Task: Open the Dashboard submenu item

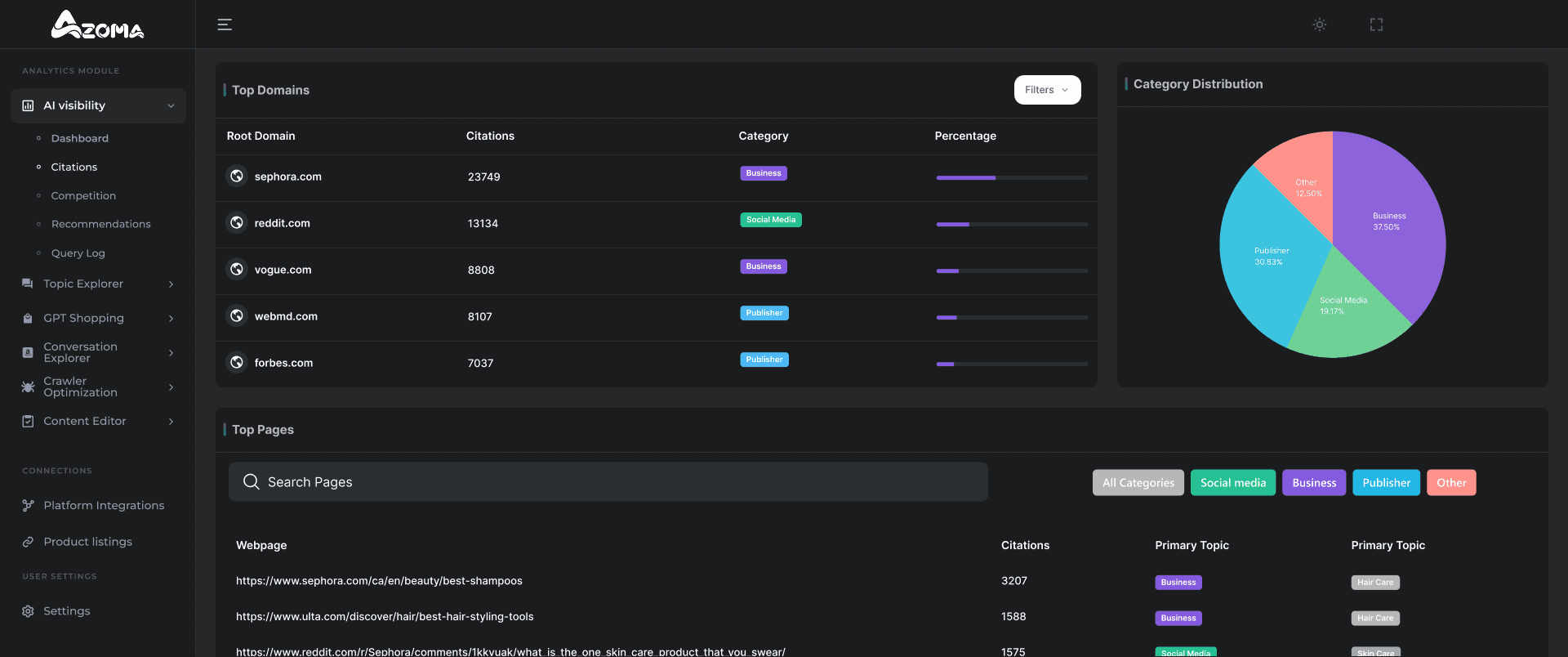Action: 79,138
